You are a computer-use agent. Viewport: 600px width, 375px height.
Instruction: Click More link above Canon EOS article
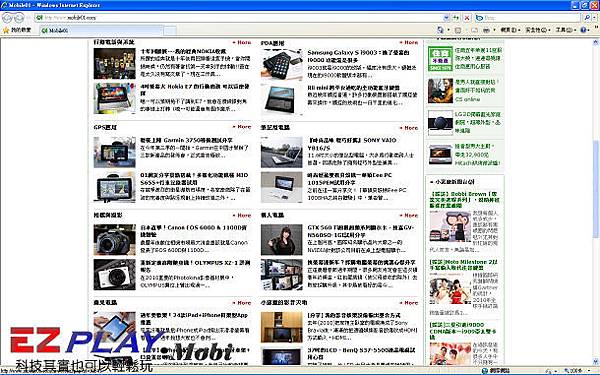242,215
